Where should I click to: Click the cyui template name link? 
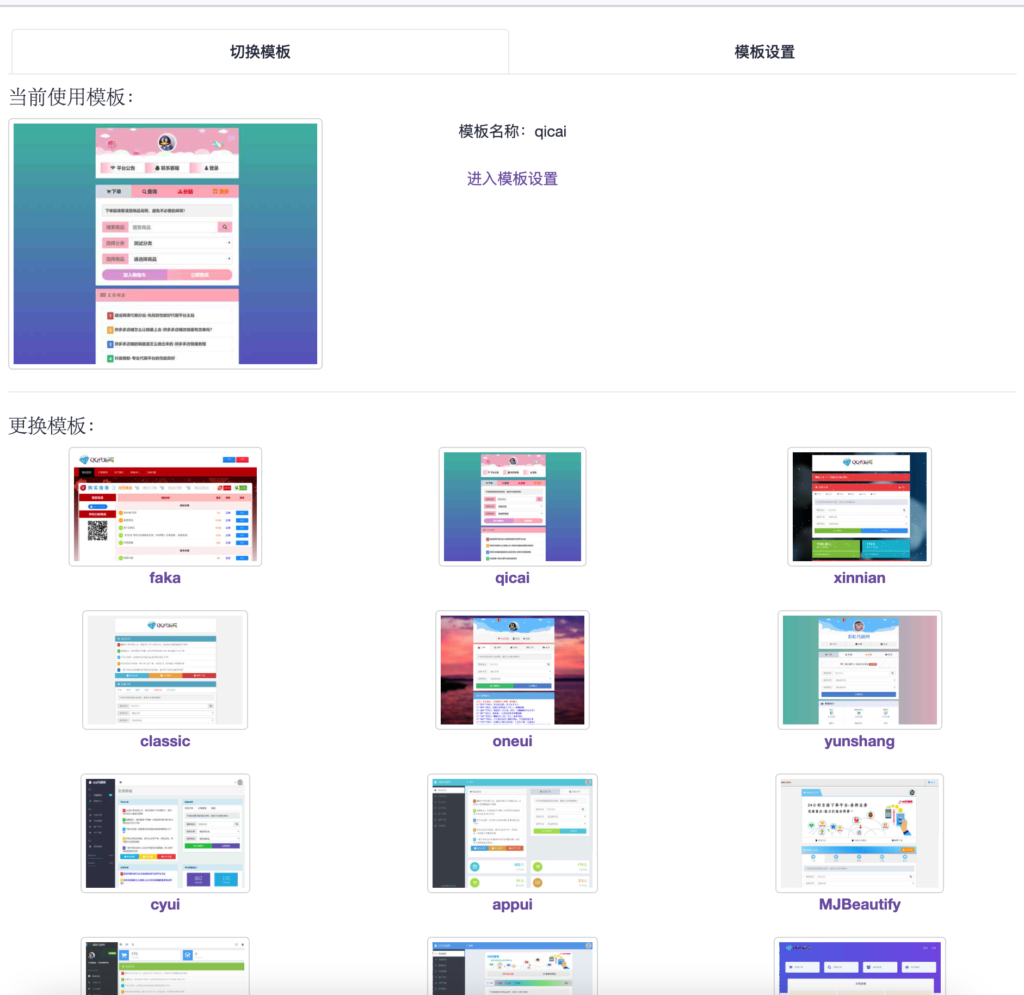[165, 904]
